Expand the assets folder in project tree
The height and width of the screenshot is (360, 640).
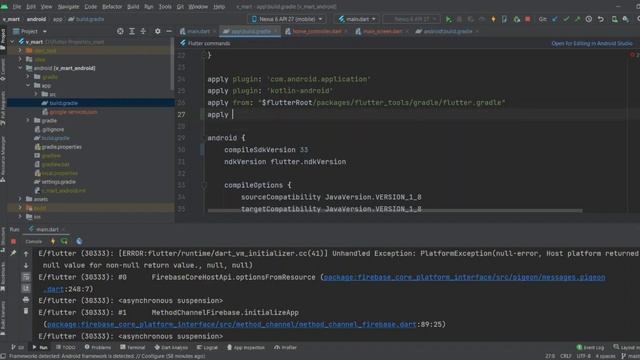20,199
